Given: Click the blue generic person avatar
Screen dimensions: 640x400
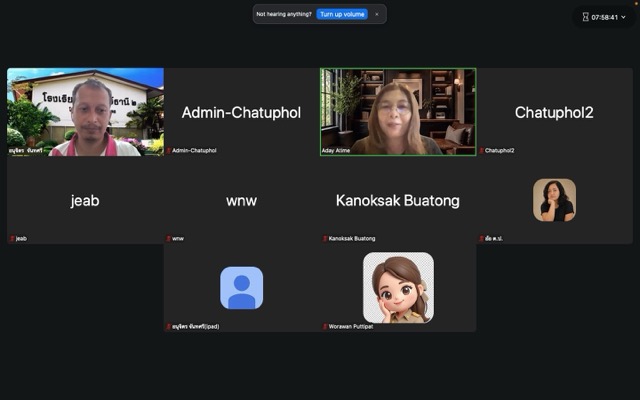Looking at the screenshot, I should pos(242,288).
